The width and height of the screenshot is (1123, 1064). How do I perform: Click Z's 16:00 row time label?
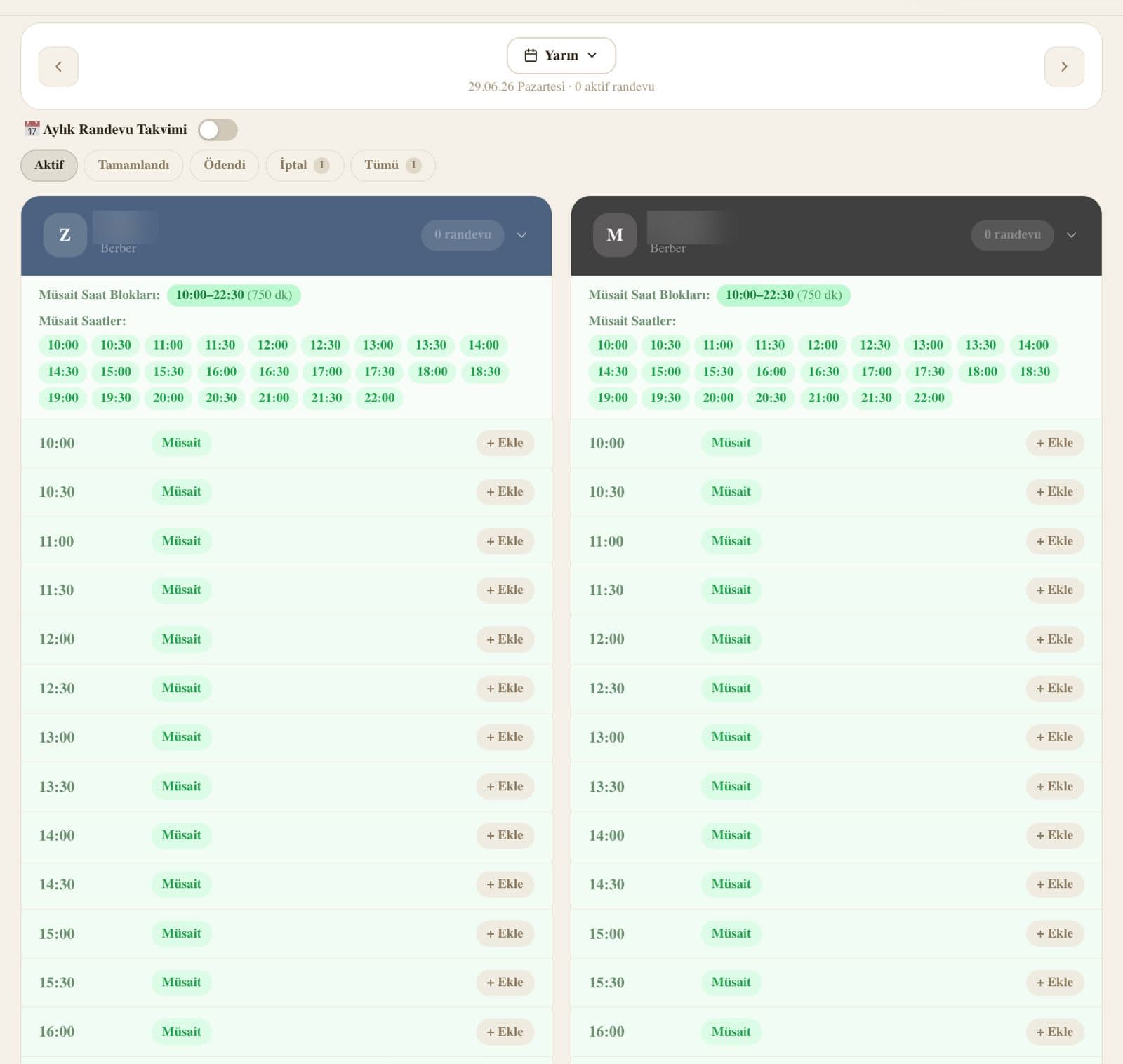pyautogui.click(x=57, y=1032)
